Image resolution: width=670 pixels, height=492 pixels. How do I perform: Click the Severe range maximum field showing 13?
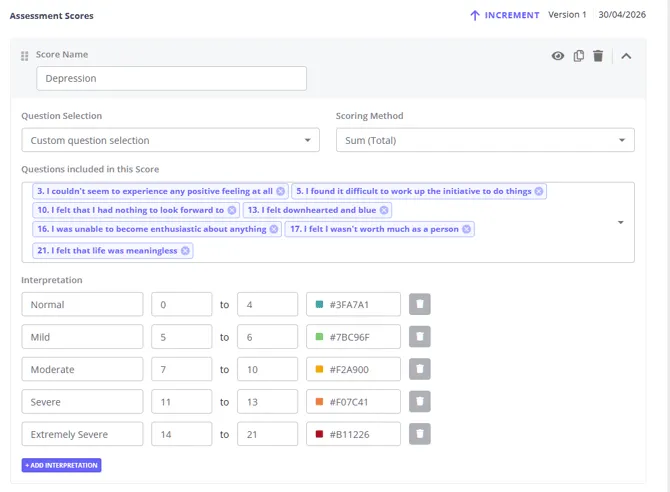[267, 402]
